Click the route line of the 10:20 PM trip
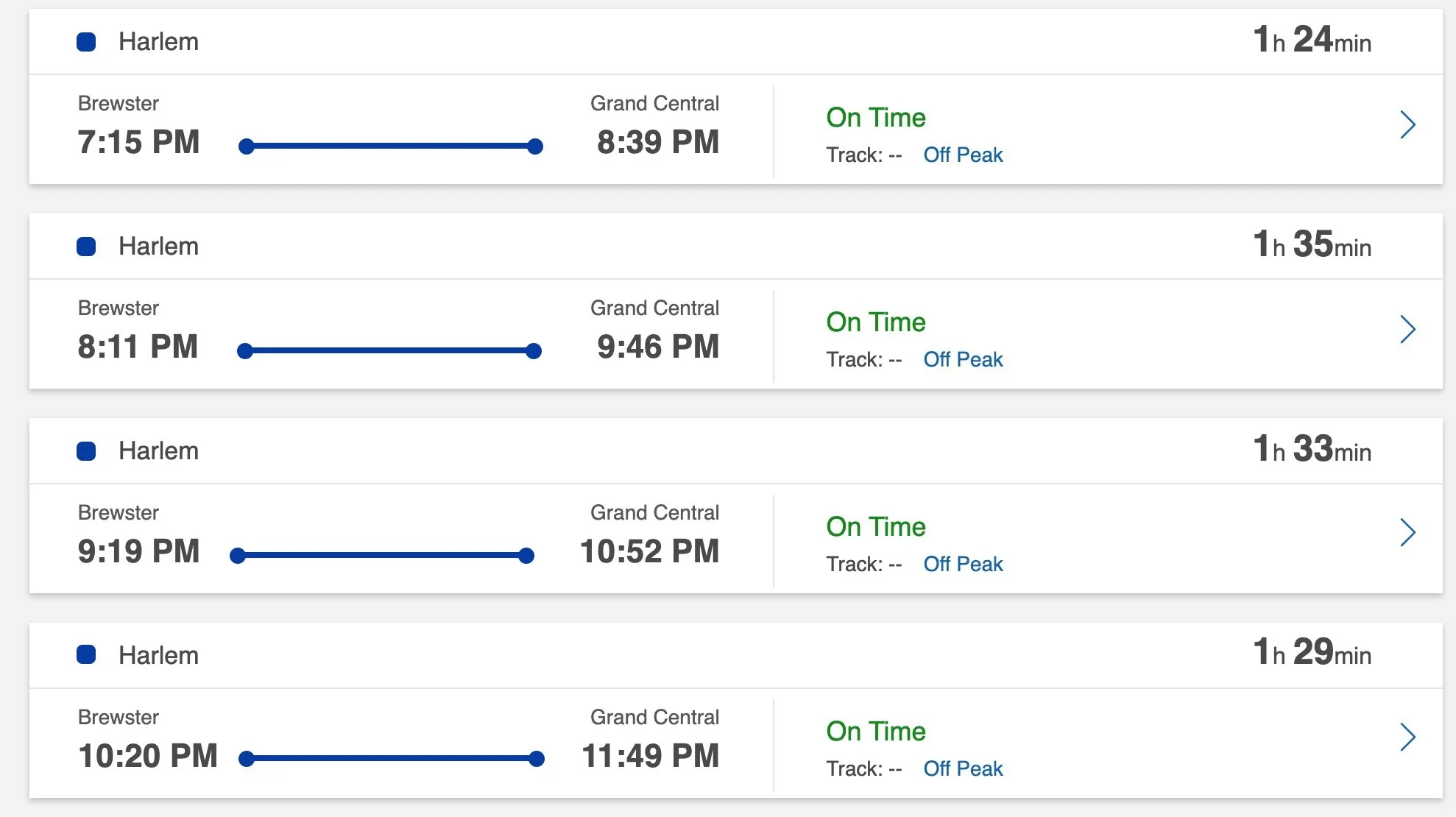 pyautogui.click(x=392, y=759)
